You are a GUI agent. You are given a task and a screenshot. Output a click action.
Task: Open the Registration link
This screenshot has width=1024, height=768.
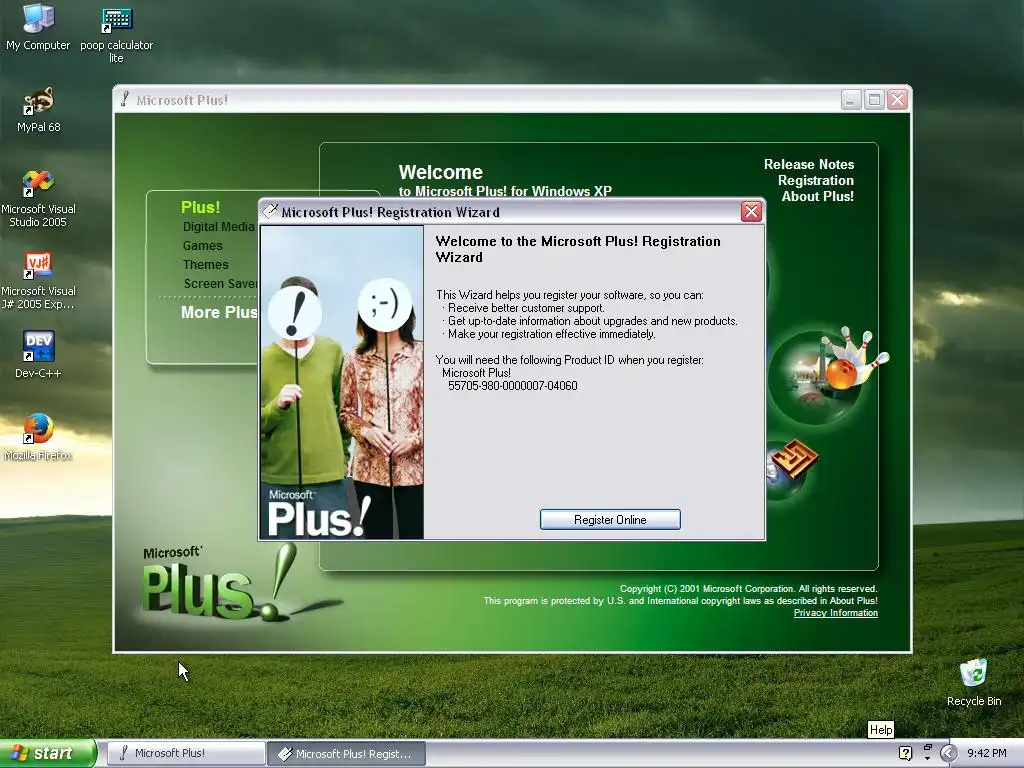[x=815, y=180]
